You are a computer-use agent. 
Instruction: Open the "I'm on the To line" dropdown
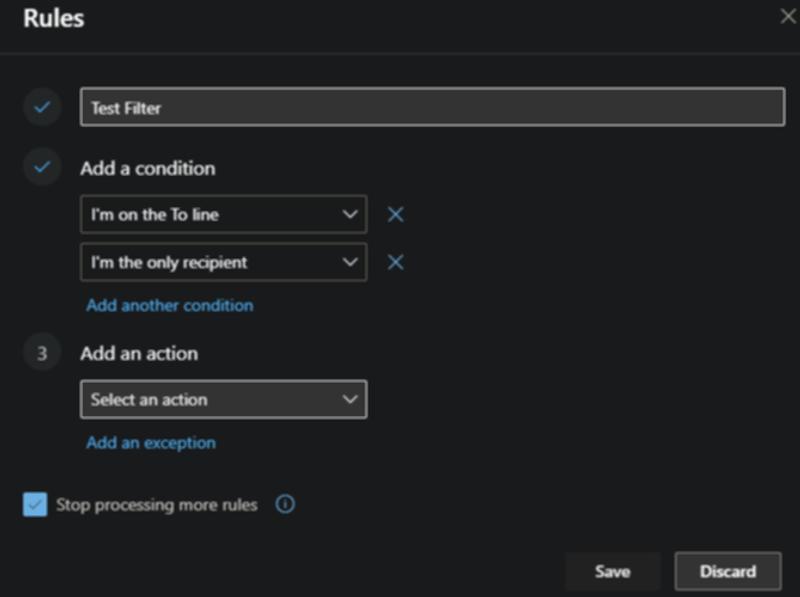(x=210, y=214)
